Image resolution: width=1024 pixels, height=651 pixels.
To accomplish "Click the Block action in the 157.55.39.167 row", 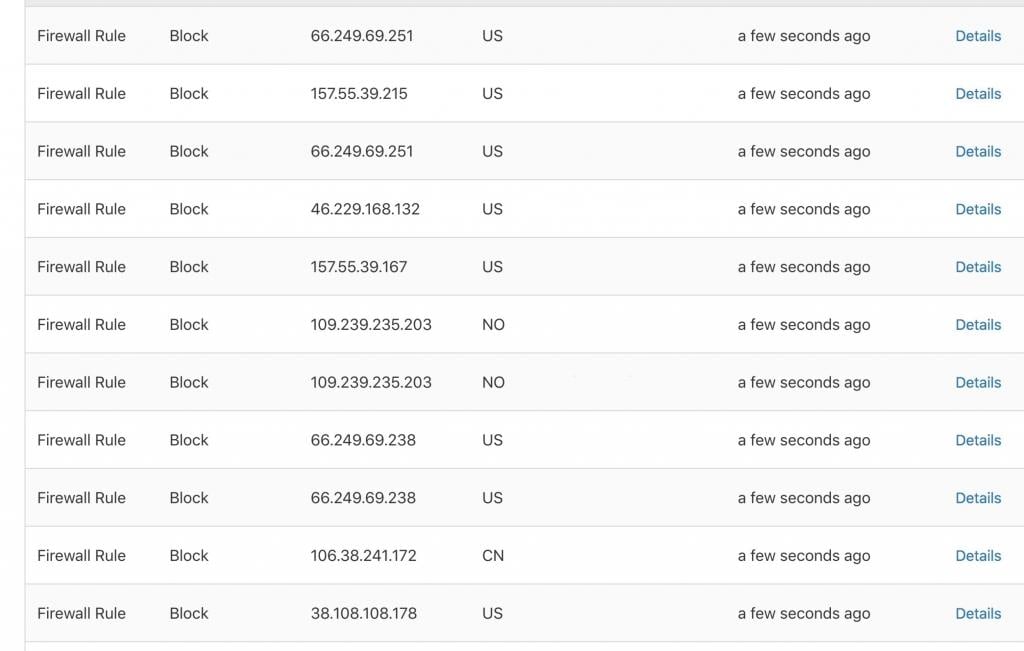I will [189, 266].
